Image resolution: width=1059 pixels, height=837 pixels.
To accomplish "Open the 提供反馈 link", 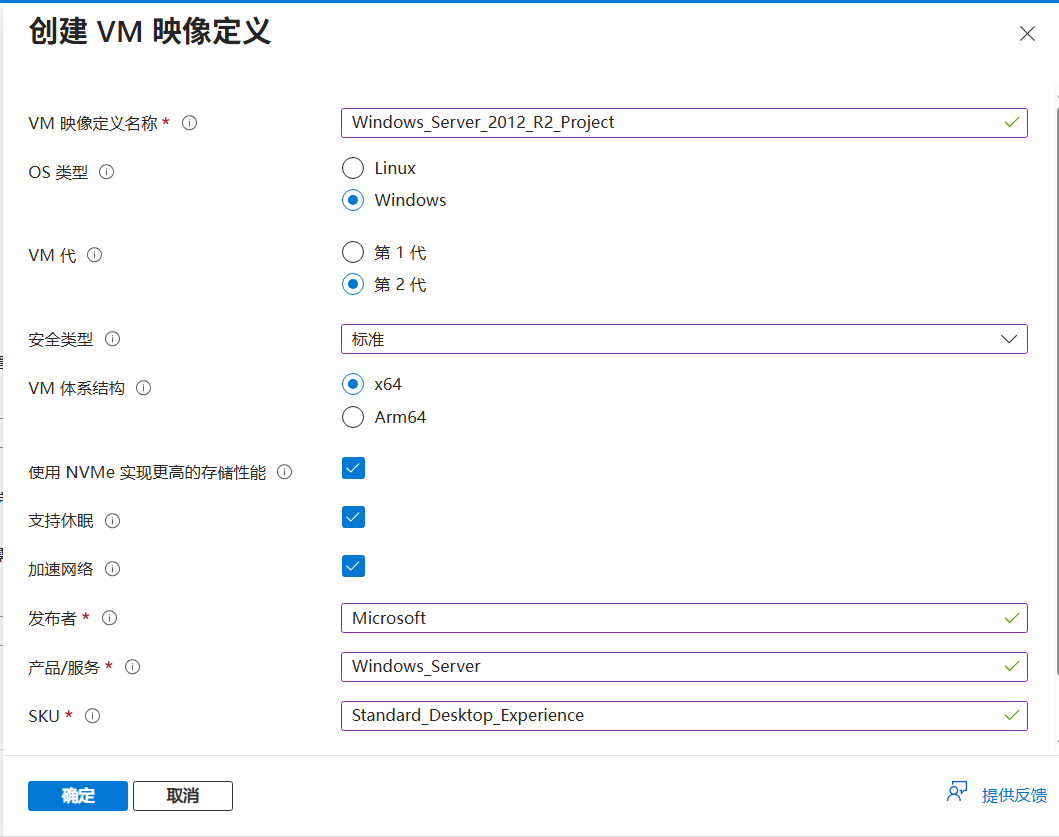I will pos(1013,795).
